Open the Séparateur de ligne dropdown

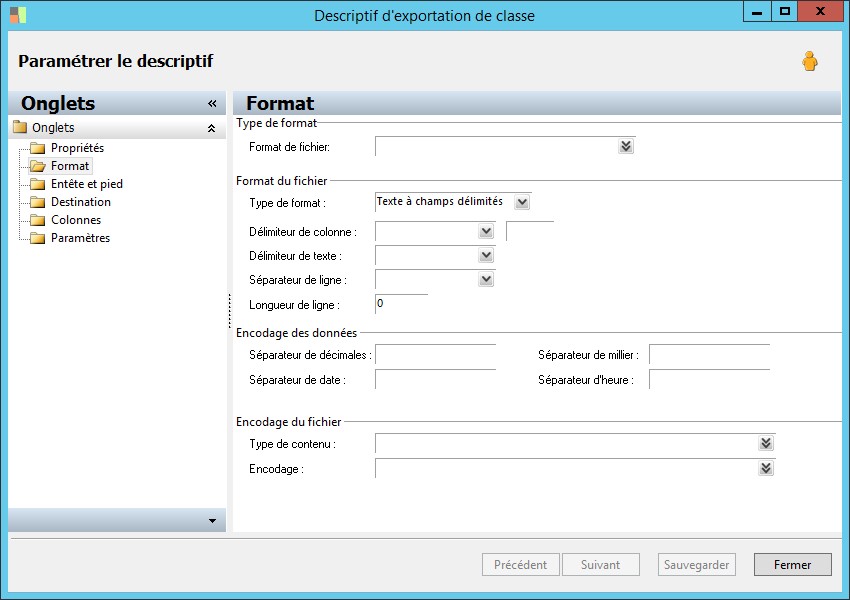pyautogui.click(x=486, y=279)
